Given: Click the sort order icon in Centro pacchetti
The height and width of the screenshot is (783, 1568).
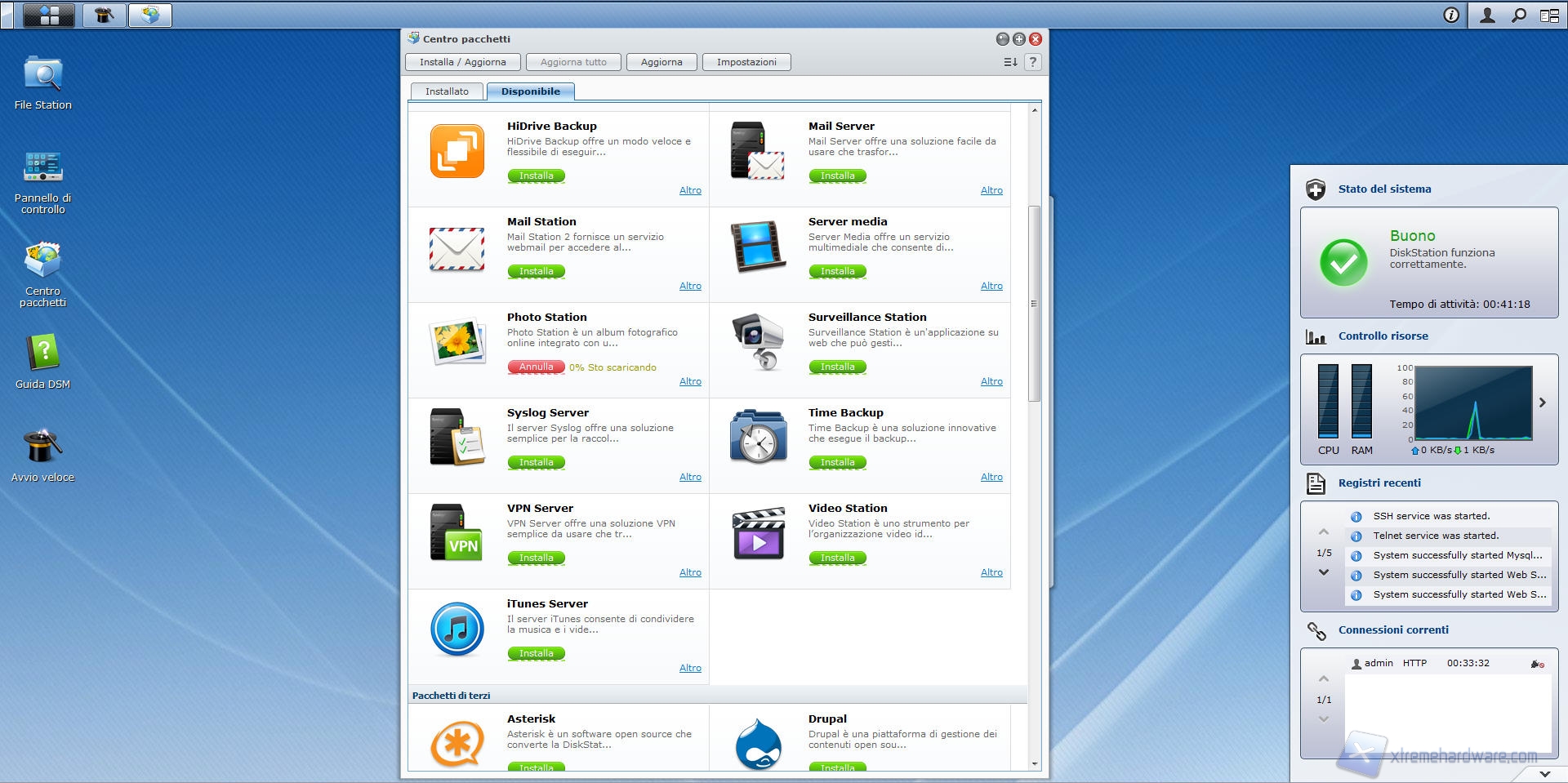Looking at the screenshot, I should tap(1010, 62).
